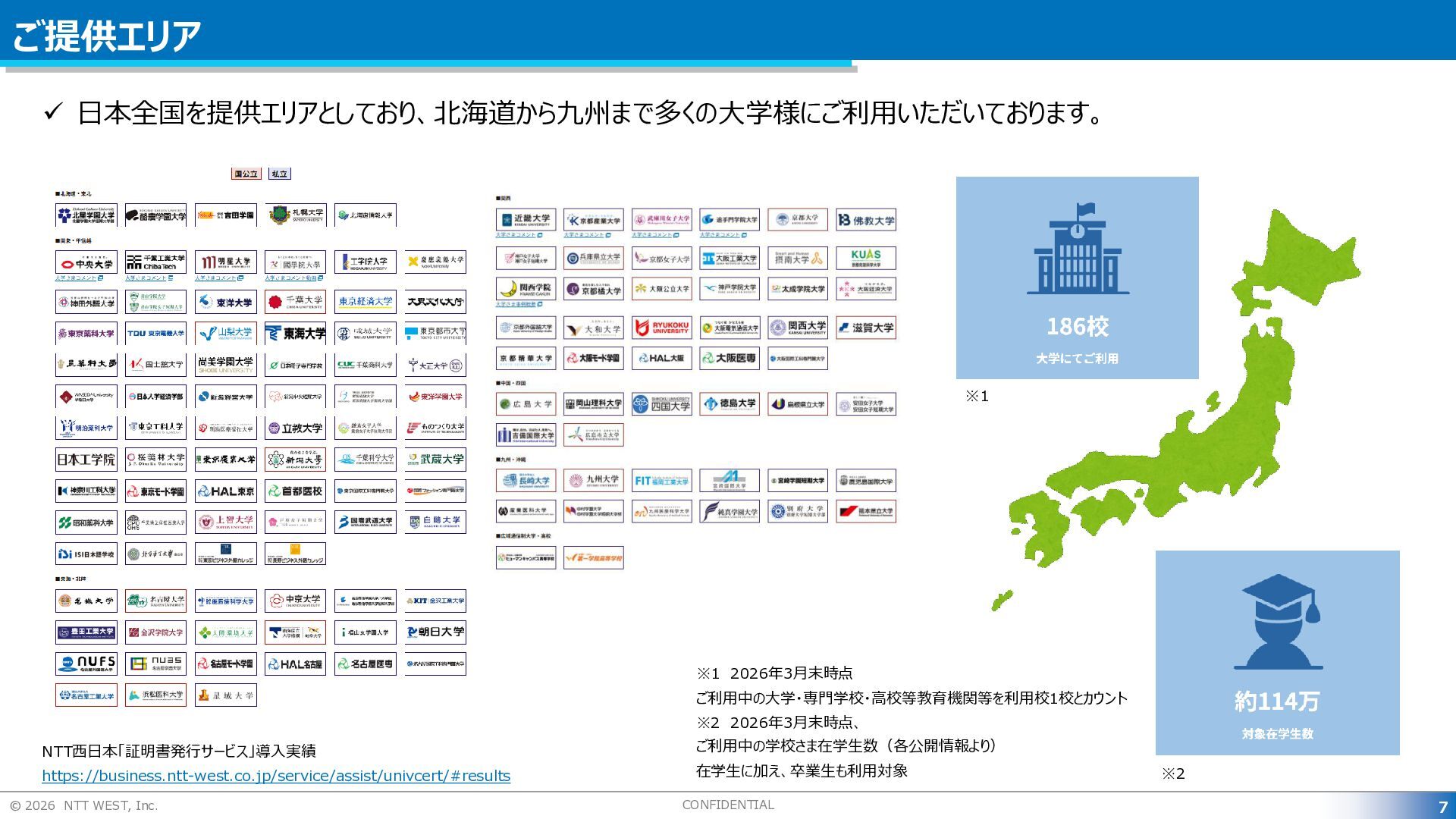Image resolution: width=1456 pixels, height=819 pixels.
Task: Select the 札幌大学 logo
Action: click(296, 215)
